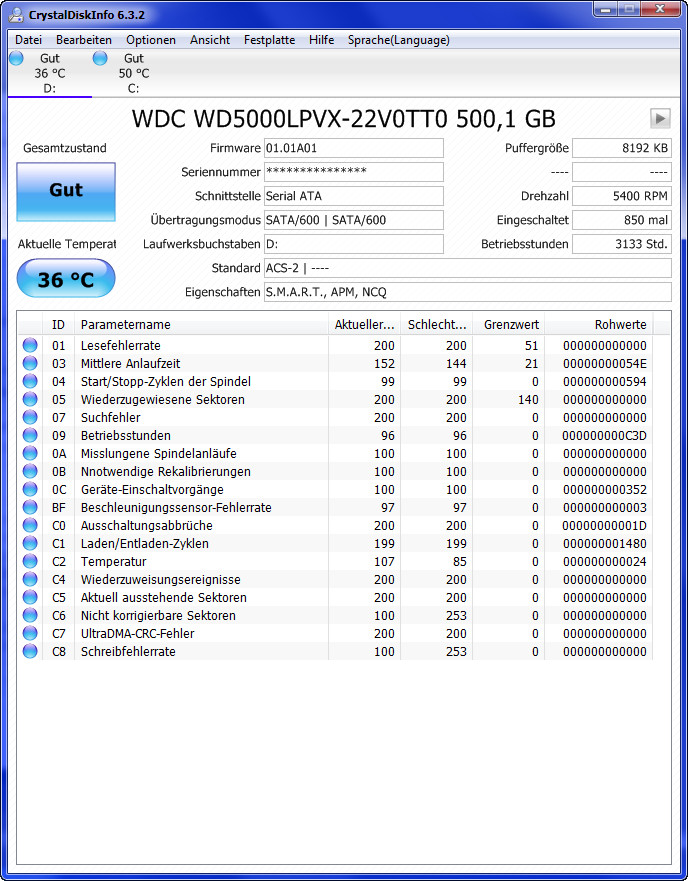Select the Grenzwert value 140

[x=526, y=399]
